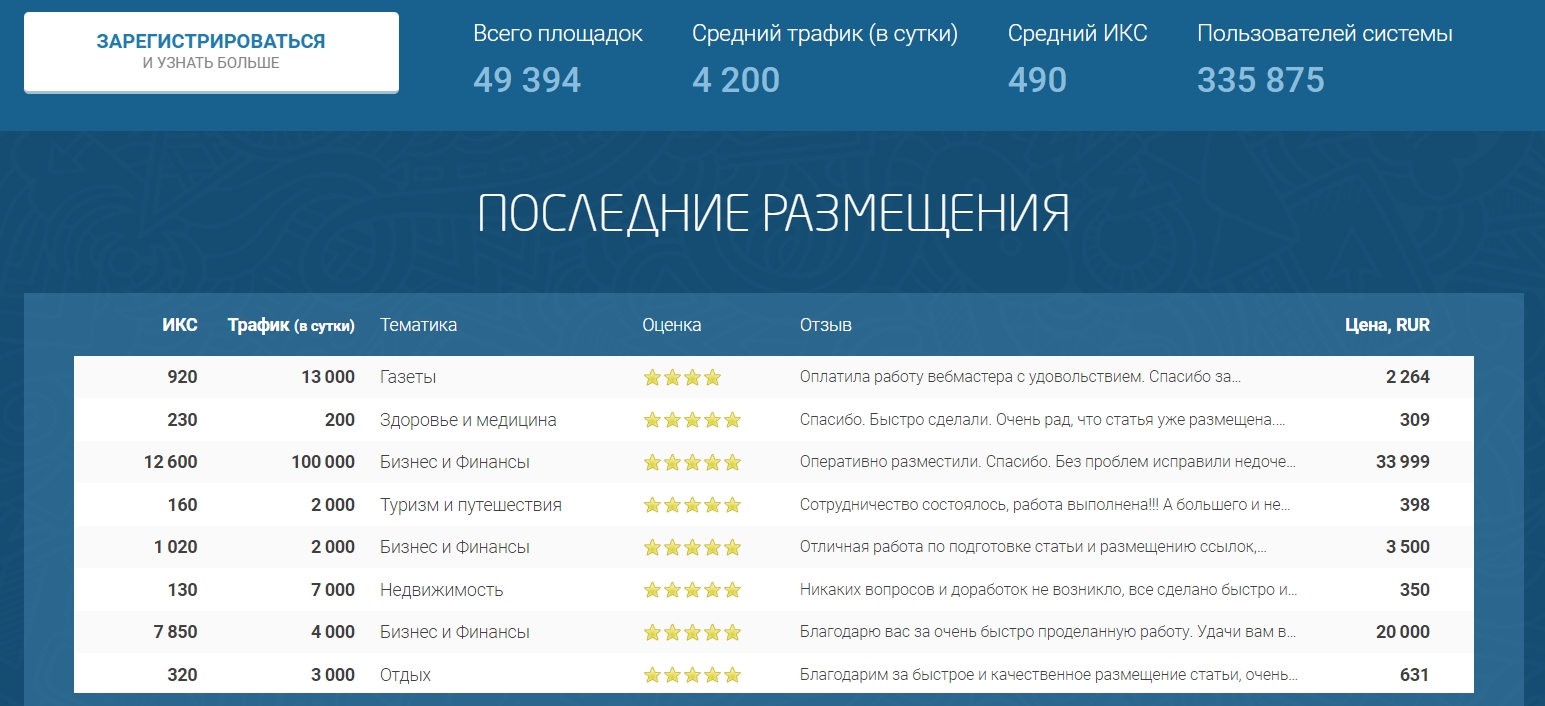Select ИКС value 130
Viewport: 1545px width, 706px height.
[x=183, y=590]
